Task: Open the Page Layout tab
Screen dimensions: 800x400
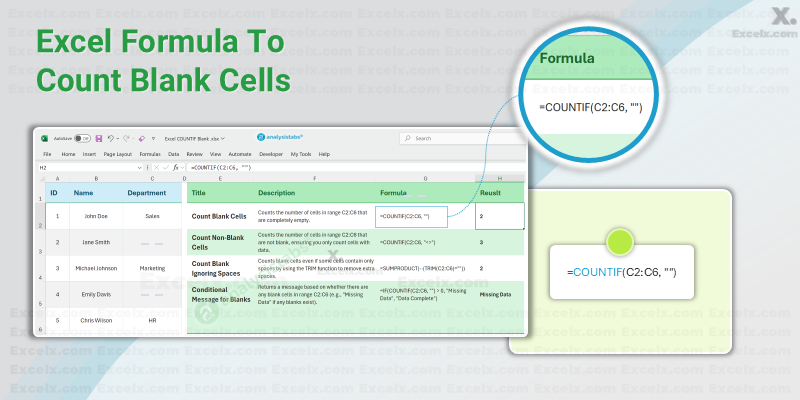Action: (x=118, y=154)
